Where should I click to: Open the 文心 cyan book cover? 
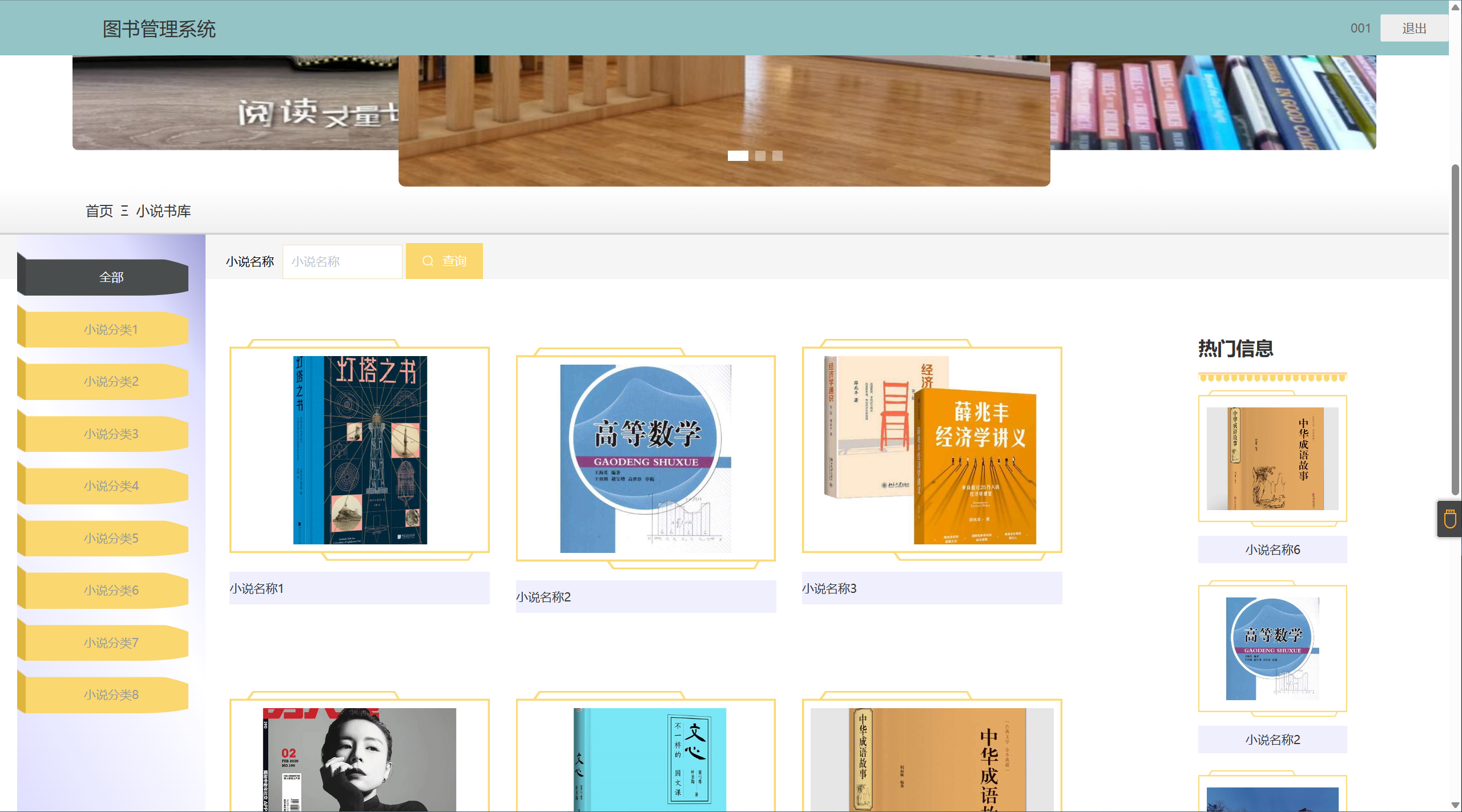[x=649, y=759]
